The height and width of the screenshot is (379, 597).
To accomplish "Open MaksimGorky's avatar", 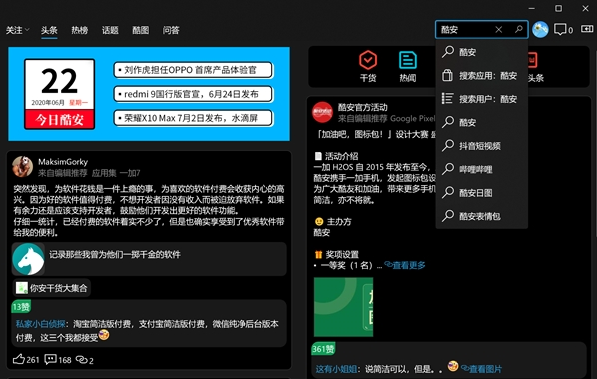I will [x=22, y=166].
